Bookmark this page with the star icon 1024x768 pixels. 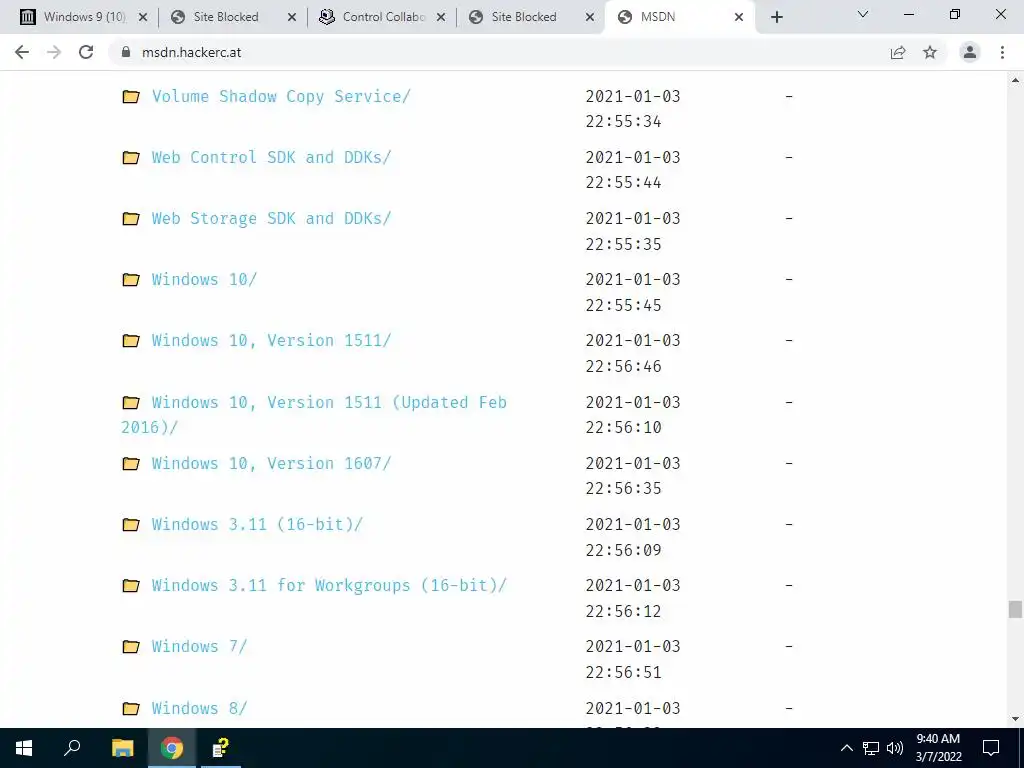[x=930, y=52]
